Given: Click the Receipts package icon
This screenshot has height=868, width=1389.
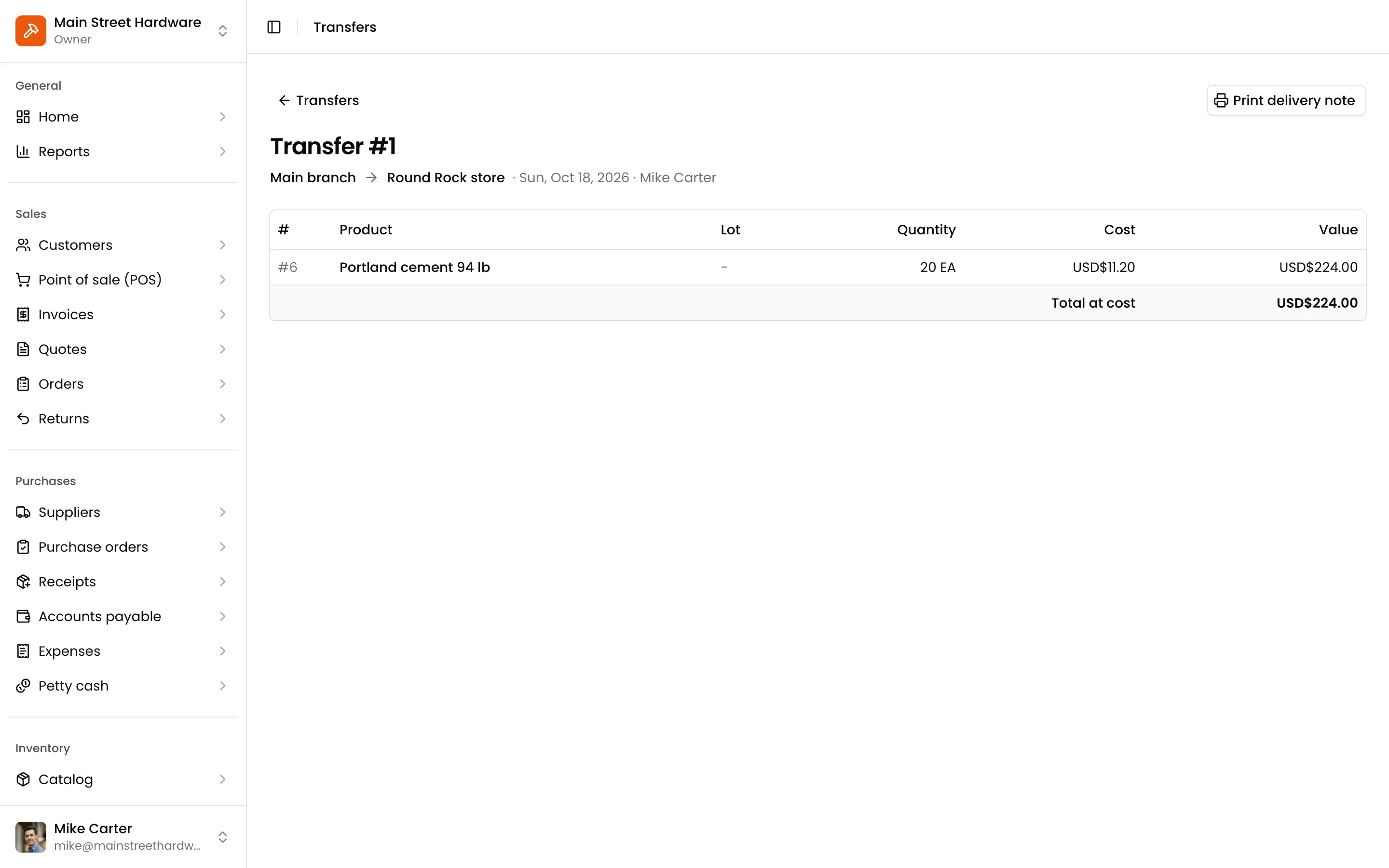Looking at the screenshot, I should pyautogui.click(x=23, y=582).
